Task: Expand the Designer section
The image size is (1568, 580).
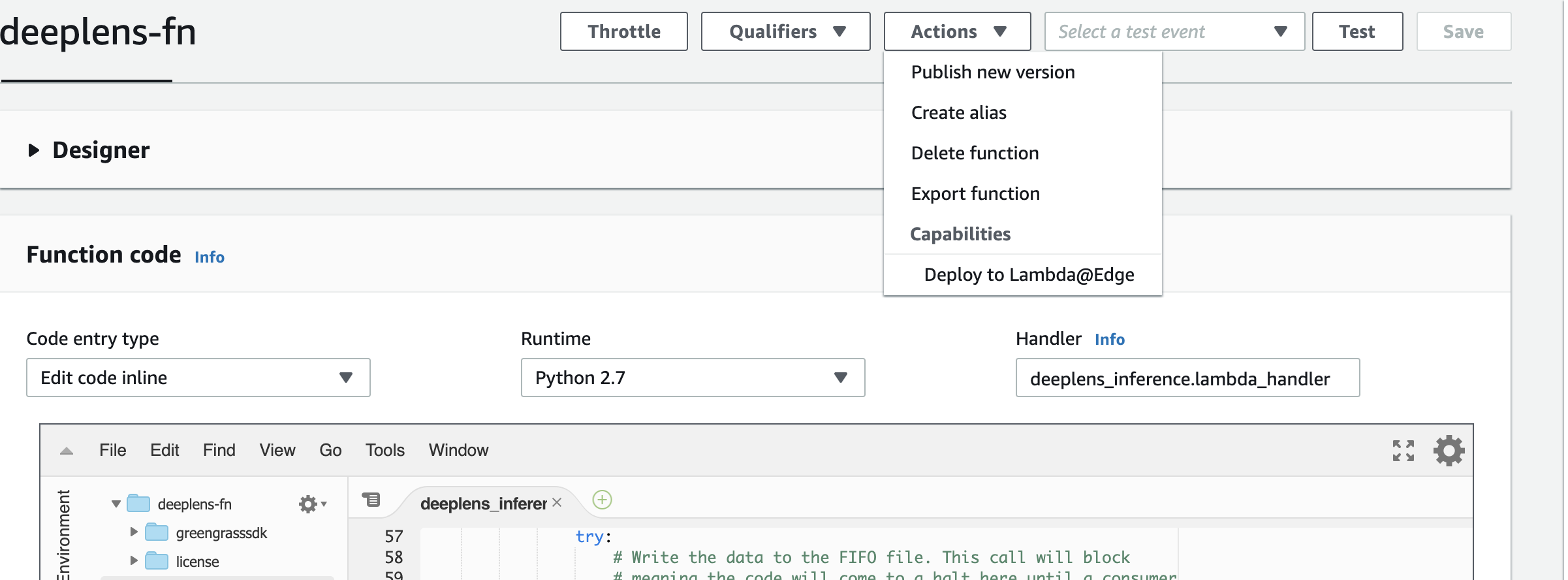Action: click(x=34, y=150)
